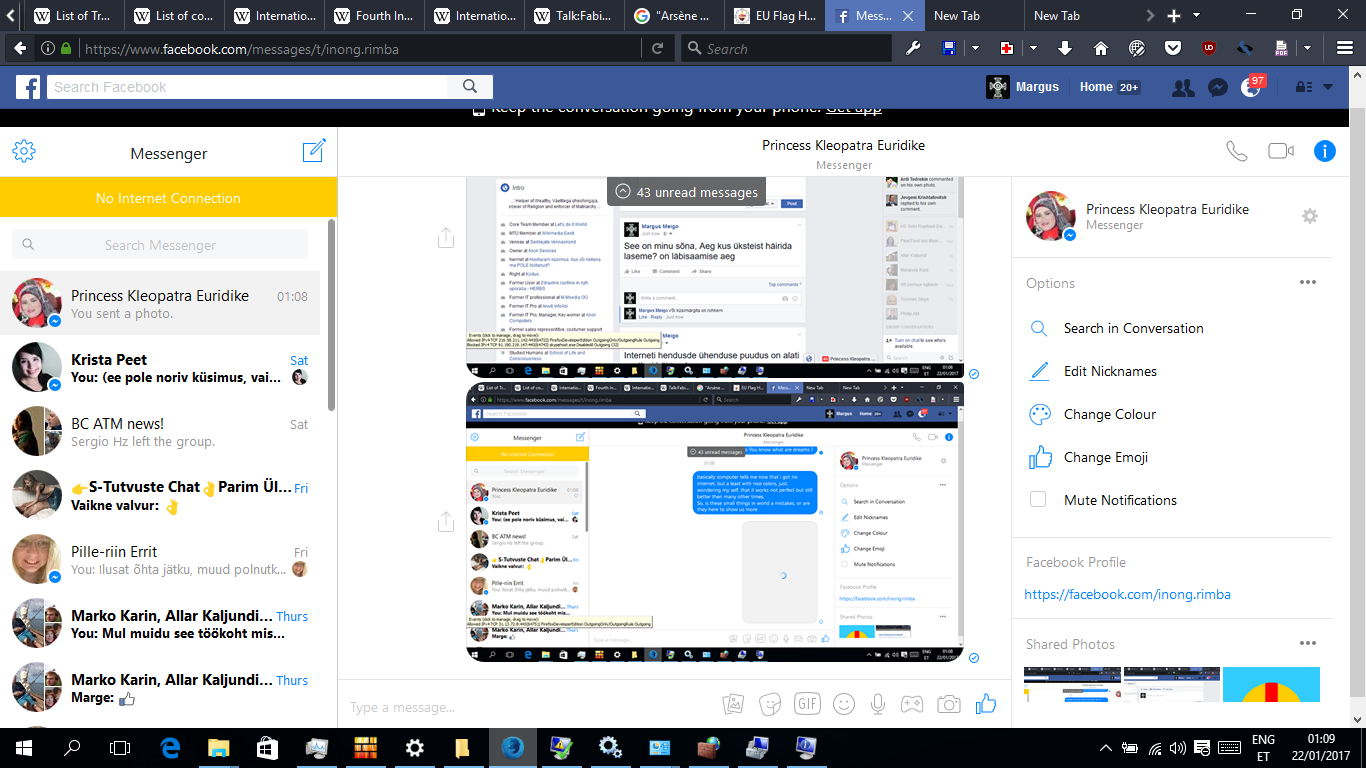Start a video call with camera icon
The image size is (1366, 768).
coord(1281,151)
